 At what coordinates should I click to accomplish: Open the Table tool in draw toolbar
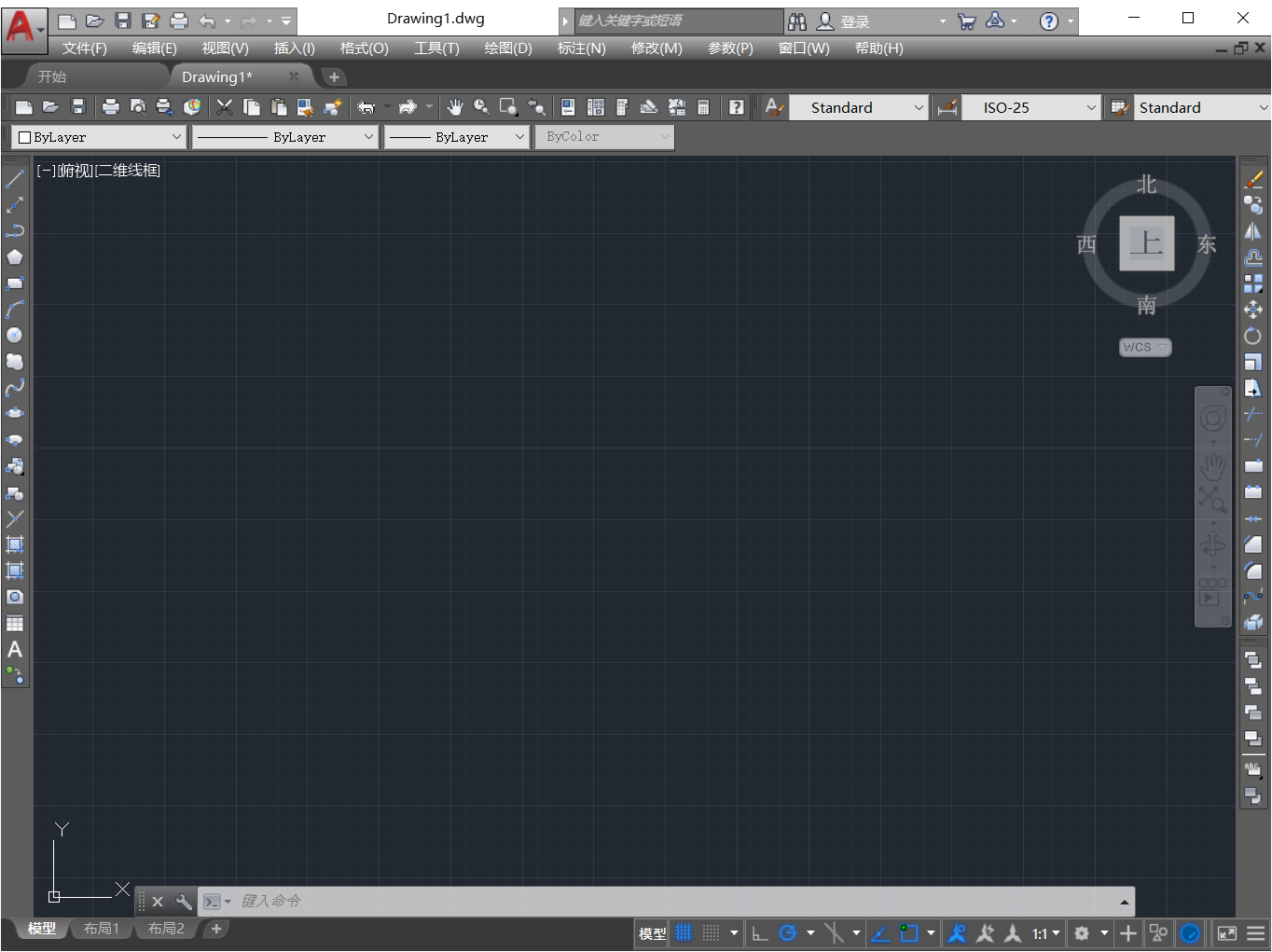pos(15,623)
